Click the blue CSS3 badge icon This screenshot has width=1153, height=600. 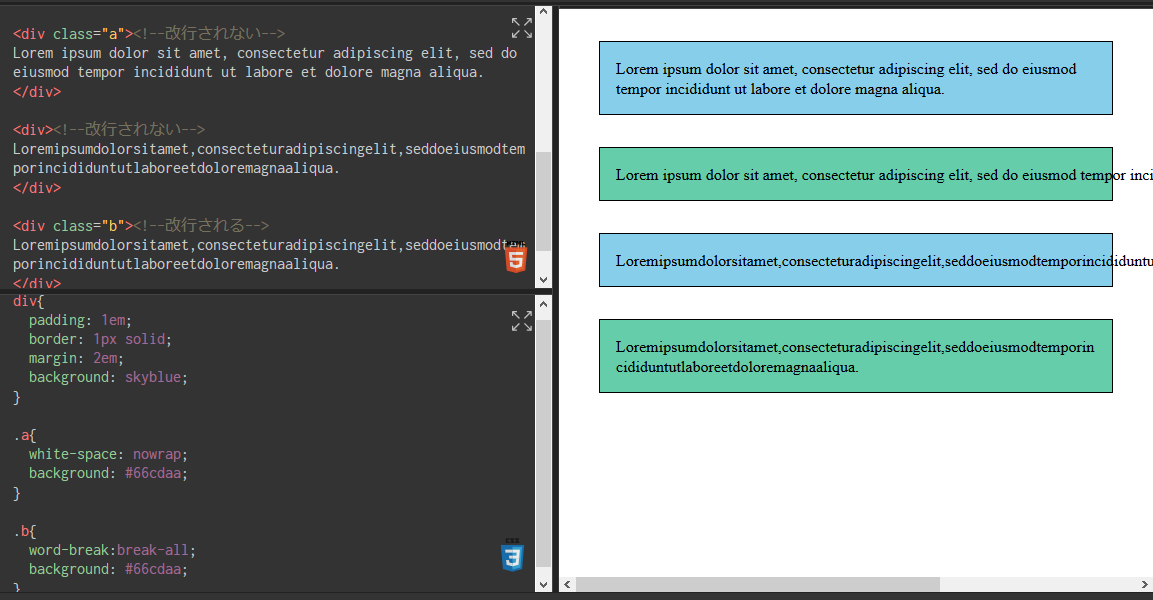(x=512, y=556)
